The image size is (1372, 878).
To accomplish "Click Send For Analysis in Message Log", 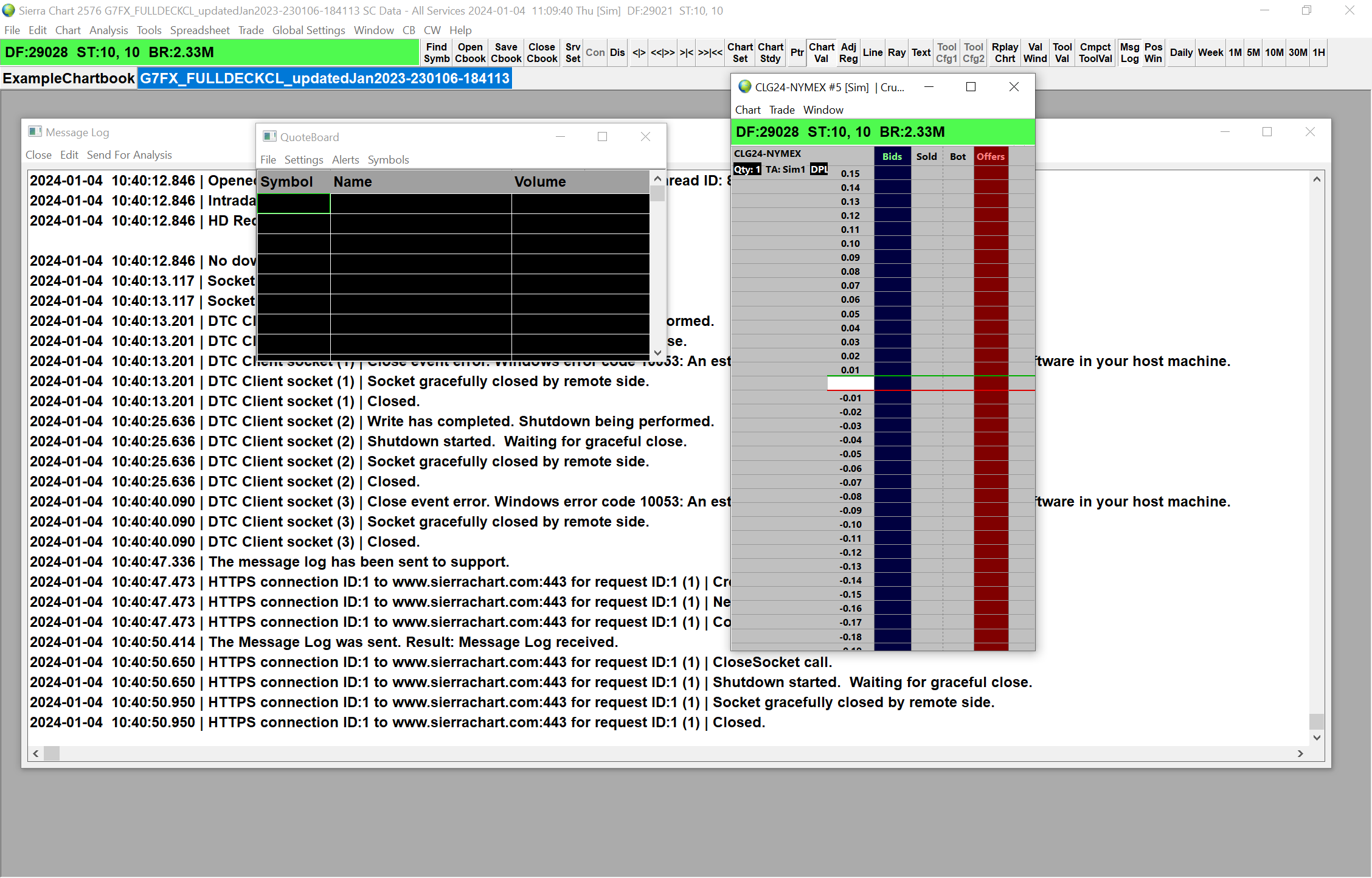I will coord(129,155).
